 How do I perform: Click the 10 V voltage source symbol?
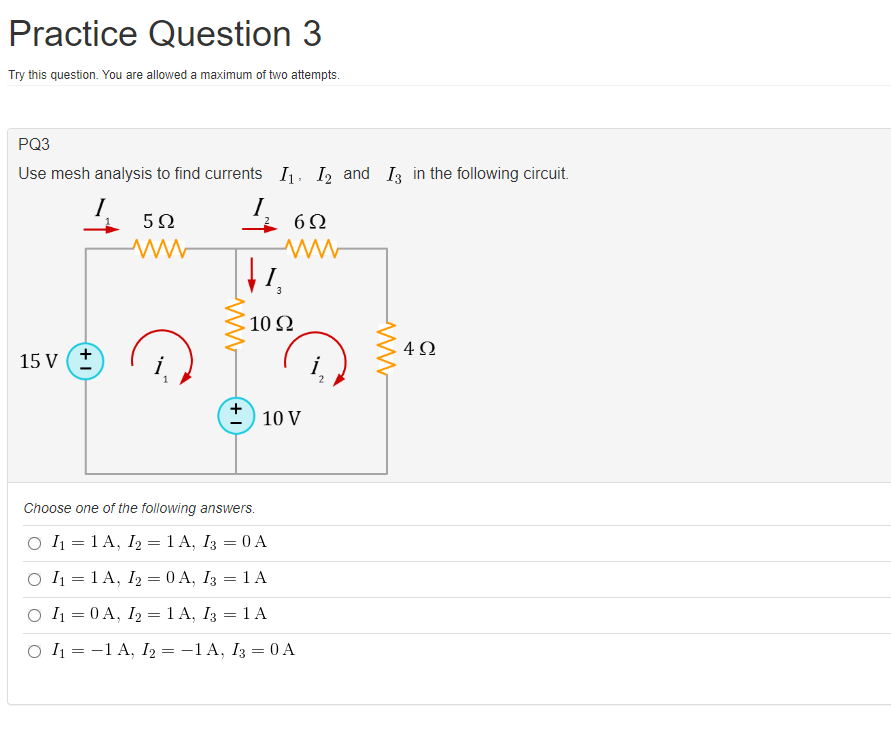(x=236, y=416)
